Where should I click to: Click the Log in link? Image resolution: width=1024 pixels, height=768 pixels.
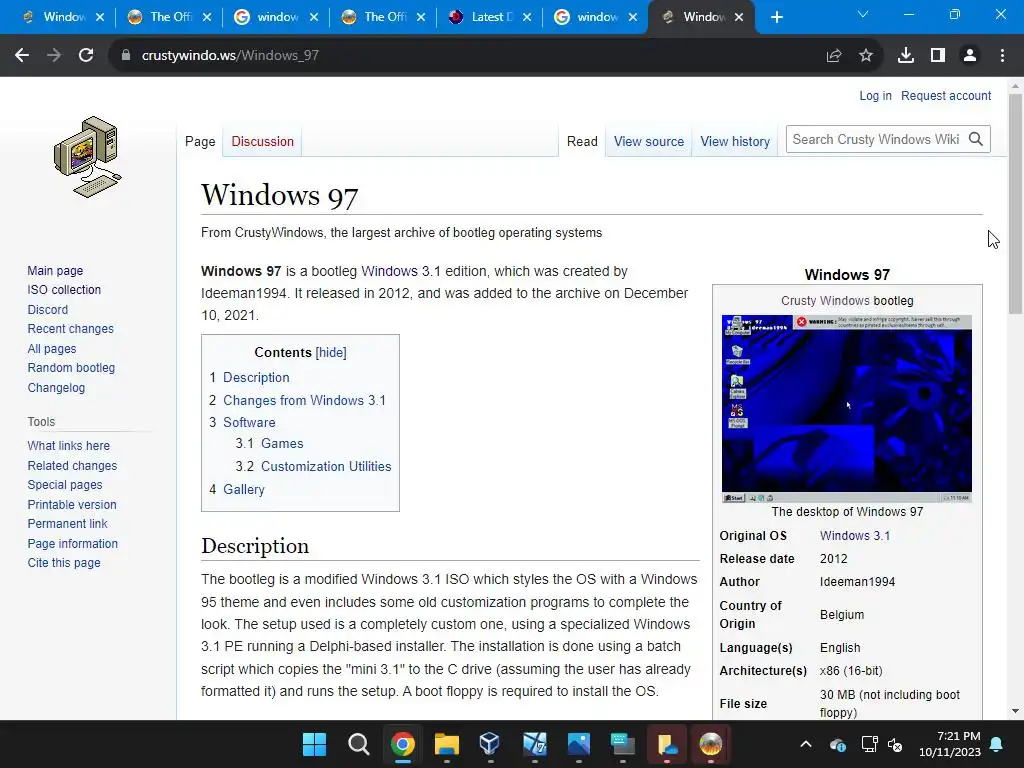pyautogui.click(x=875, y=95)
